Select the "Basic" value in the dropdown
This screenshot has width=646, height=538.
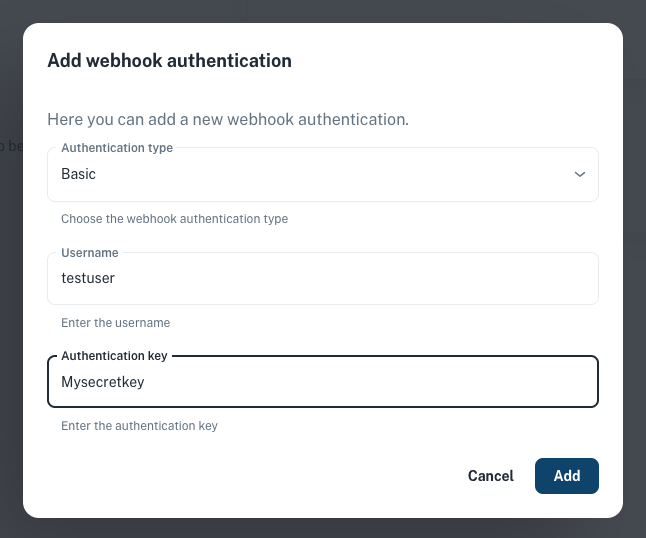[x=79, y=174]
